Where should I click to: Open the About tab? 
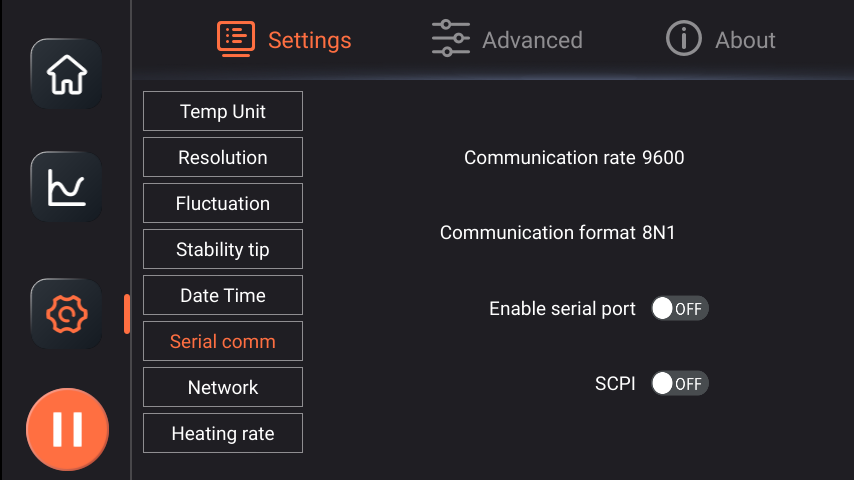click(x=745, y=40)
